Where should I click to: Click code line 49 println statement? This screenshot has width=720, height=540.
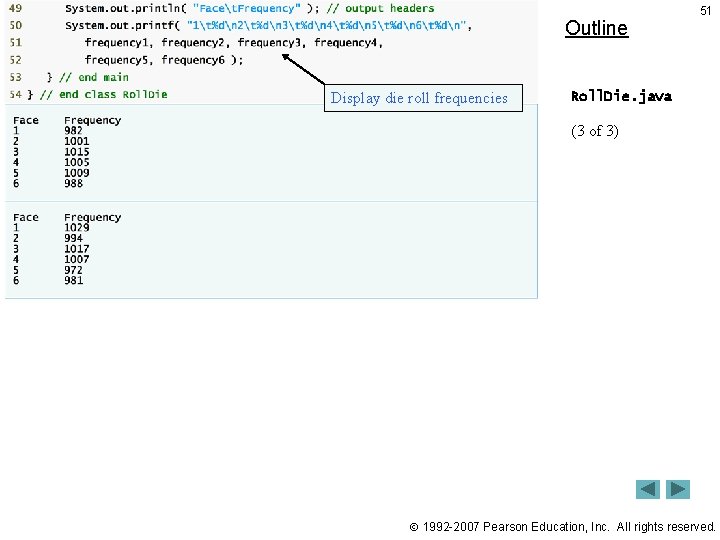pyautogui.click(x=249, y=9)
